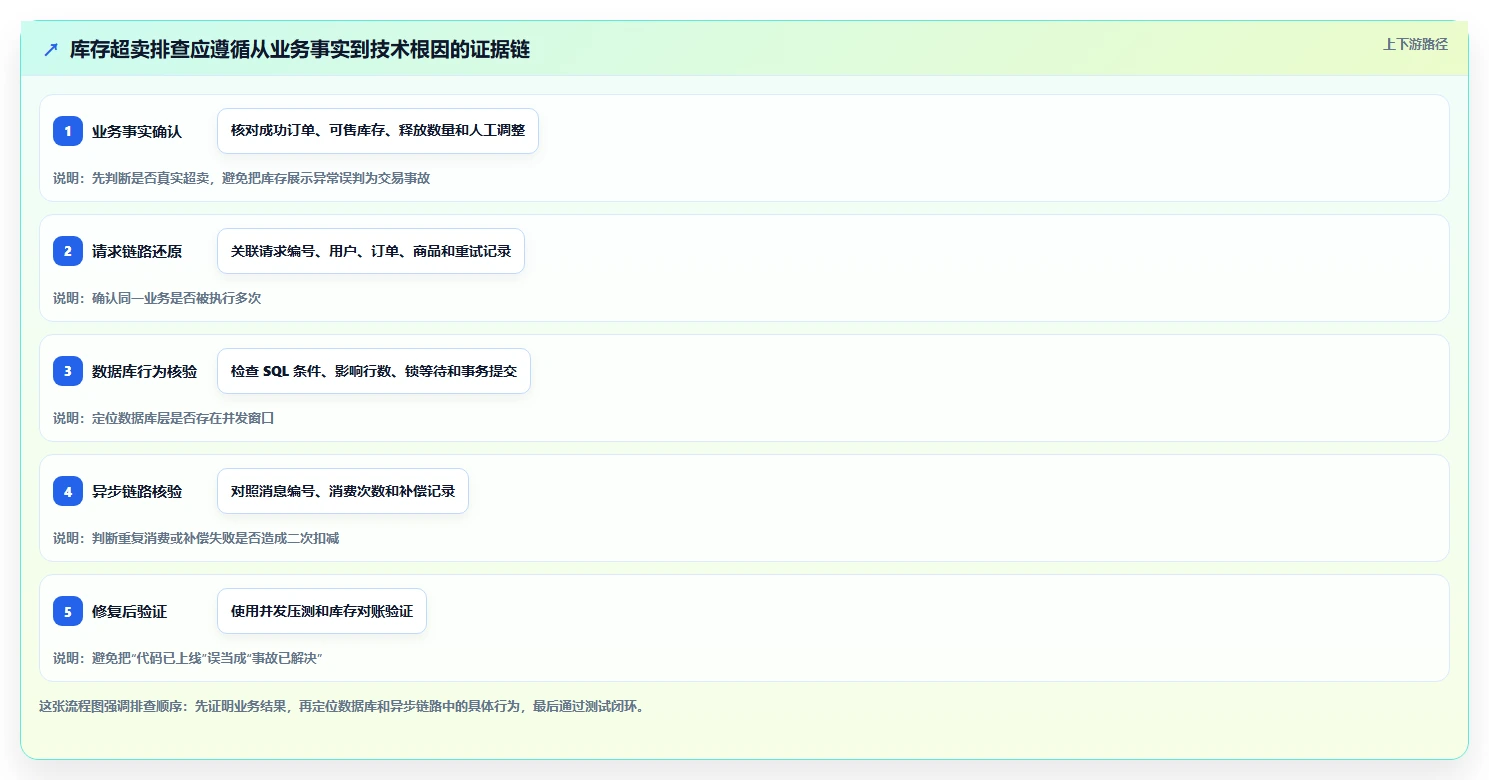Screen dimensions: 1489x780
Task: Select the 异步链路核验 step label
Action: [x=137, y=491]
